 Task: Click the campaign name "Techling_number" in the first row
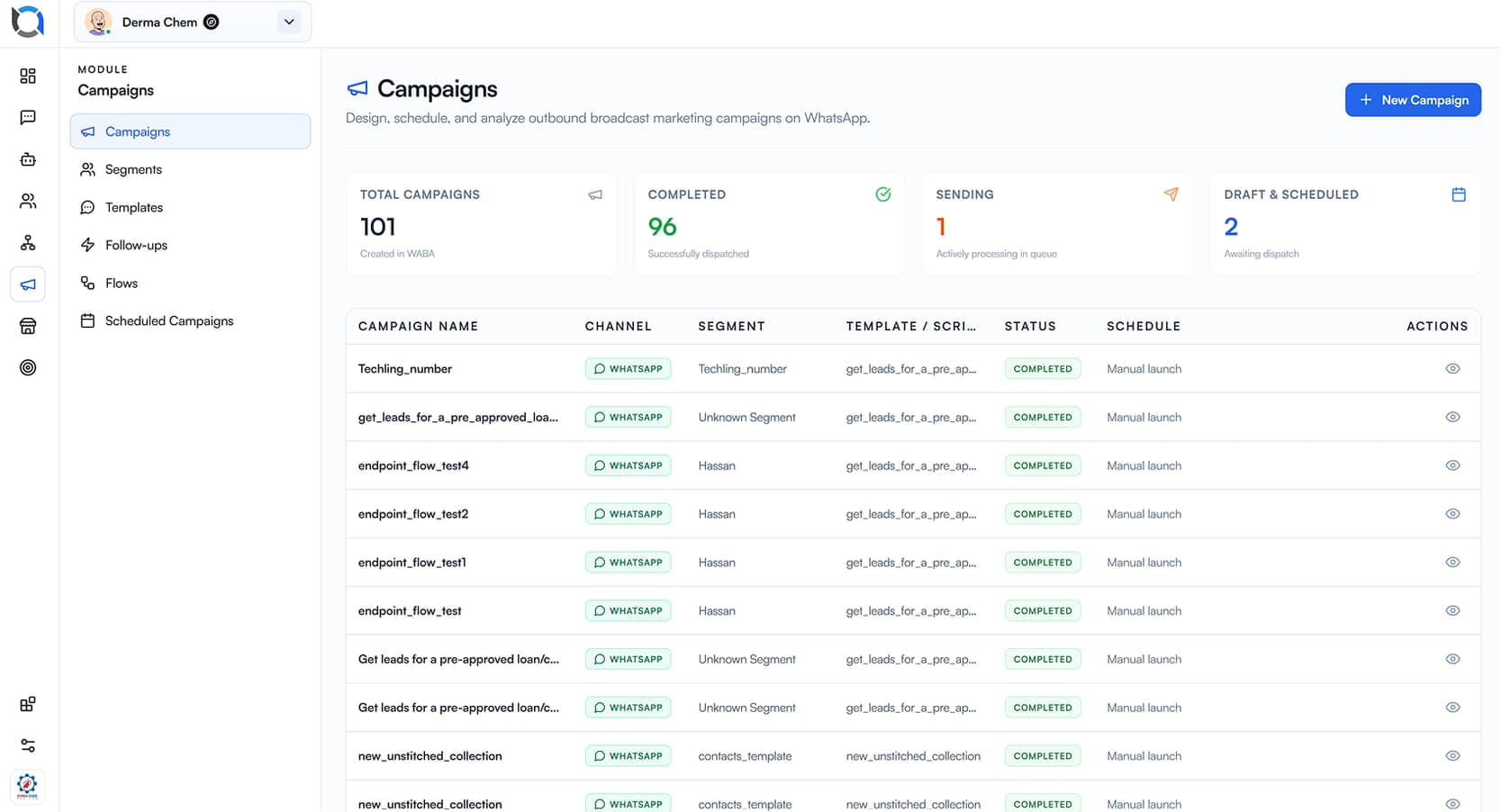coord(405,369)
